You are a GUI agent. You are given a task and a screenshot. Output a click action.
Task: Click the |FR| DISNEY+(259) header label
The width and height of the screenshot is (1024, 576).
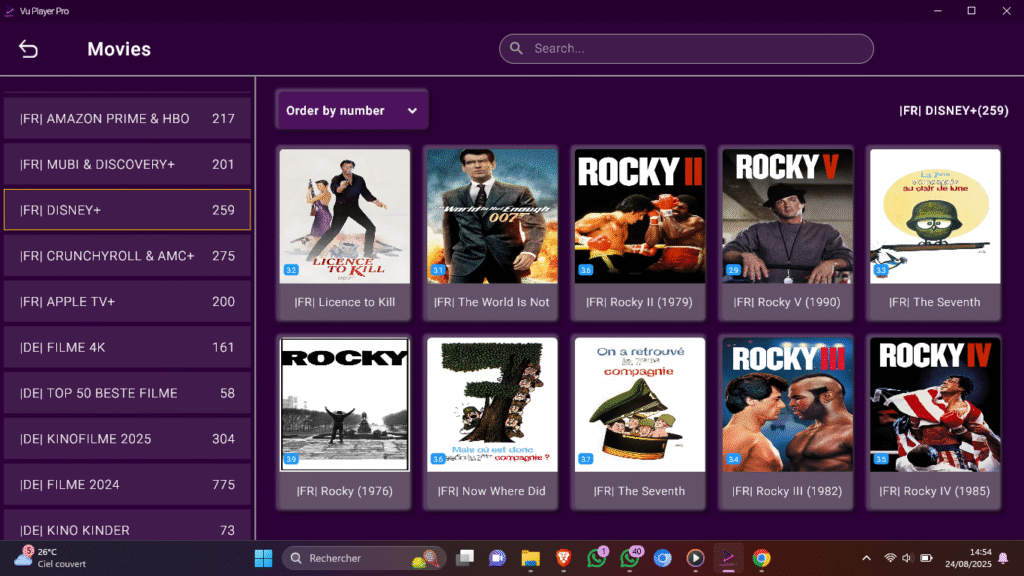point(953,111)
